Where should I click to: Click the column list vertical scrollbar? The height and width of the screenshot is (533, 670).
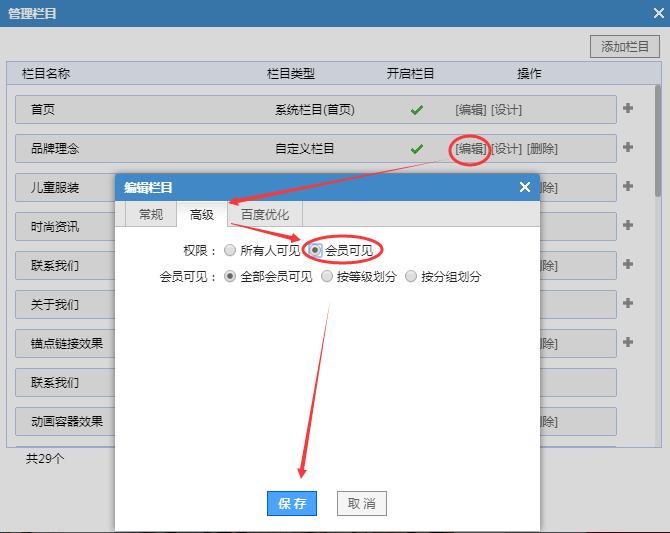coord(658,141)
